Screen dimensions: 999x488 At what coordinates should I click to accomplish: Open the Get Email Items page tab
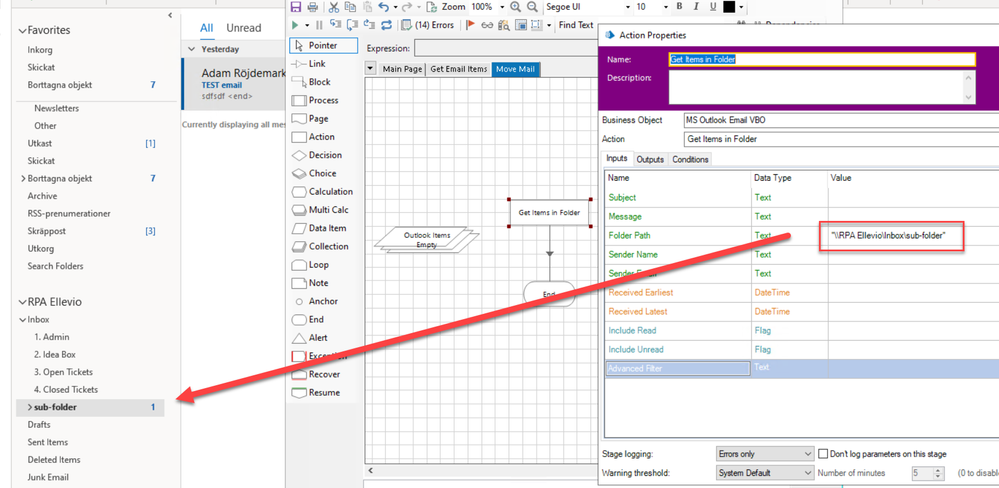(459, 69)
